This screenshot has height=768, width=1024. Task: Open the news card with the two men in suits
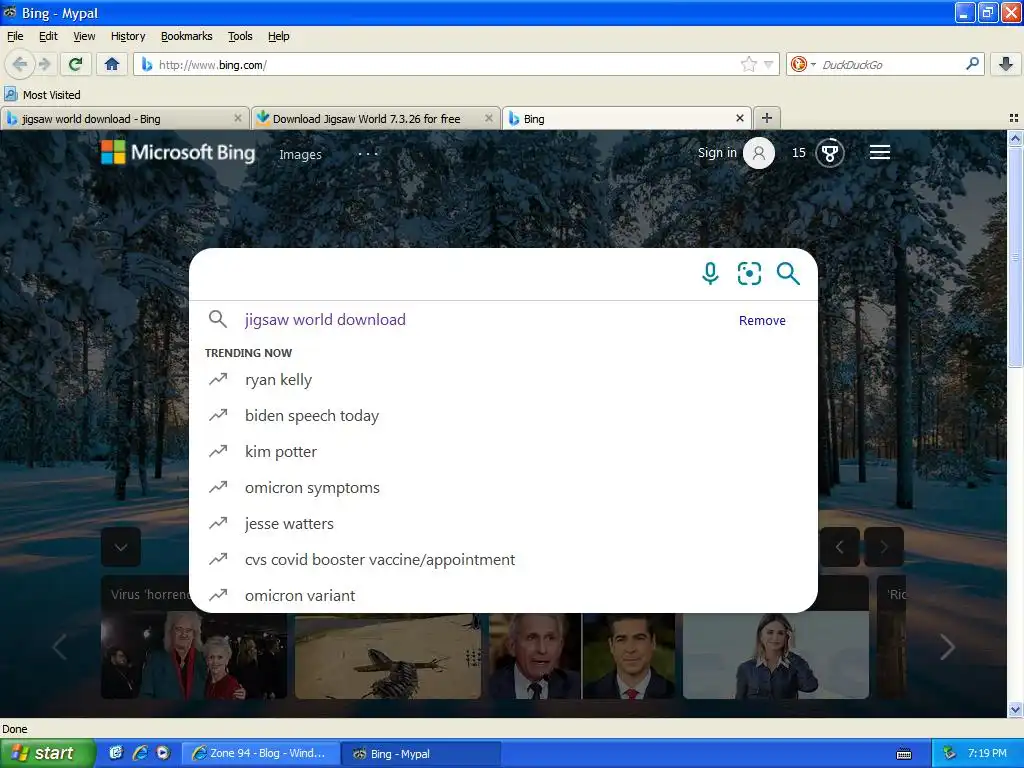[x=582, y=655]
